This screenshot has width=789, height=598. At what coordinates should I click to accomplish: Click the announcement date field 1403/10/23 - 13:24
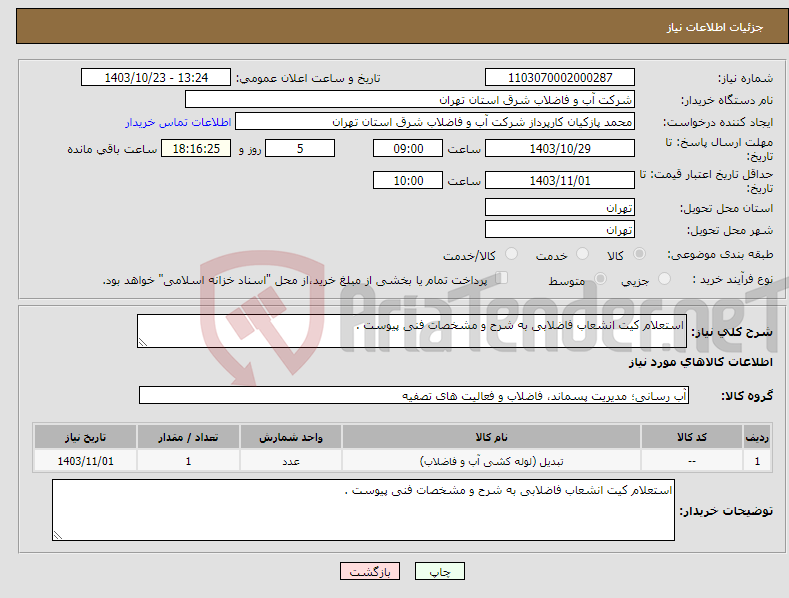point(156,78)
